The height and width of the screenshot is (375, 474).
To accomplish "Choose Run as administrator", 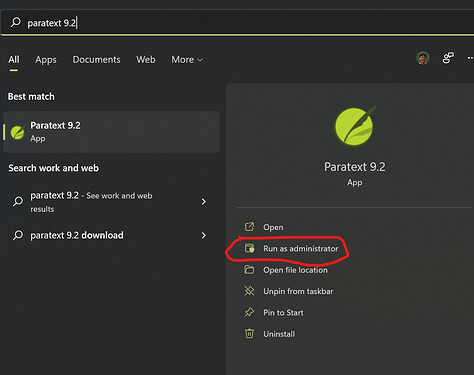I will point(300,249).
